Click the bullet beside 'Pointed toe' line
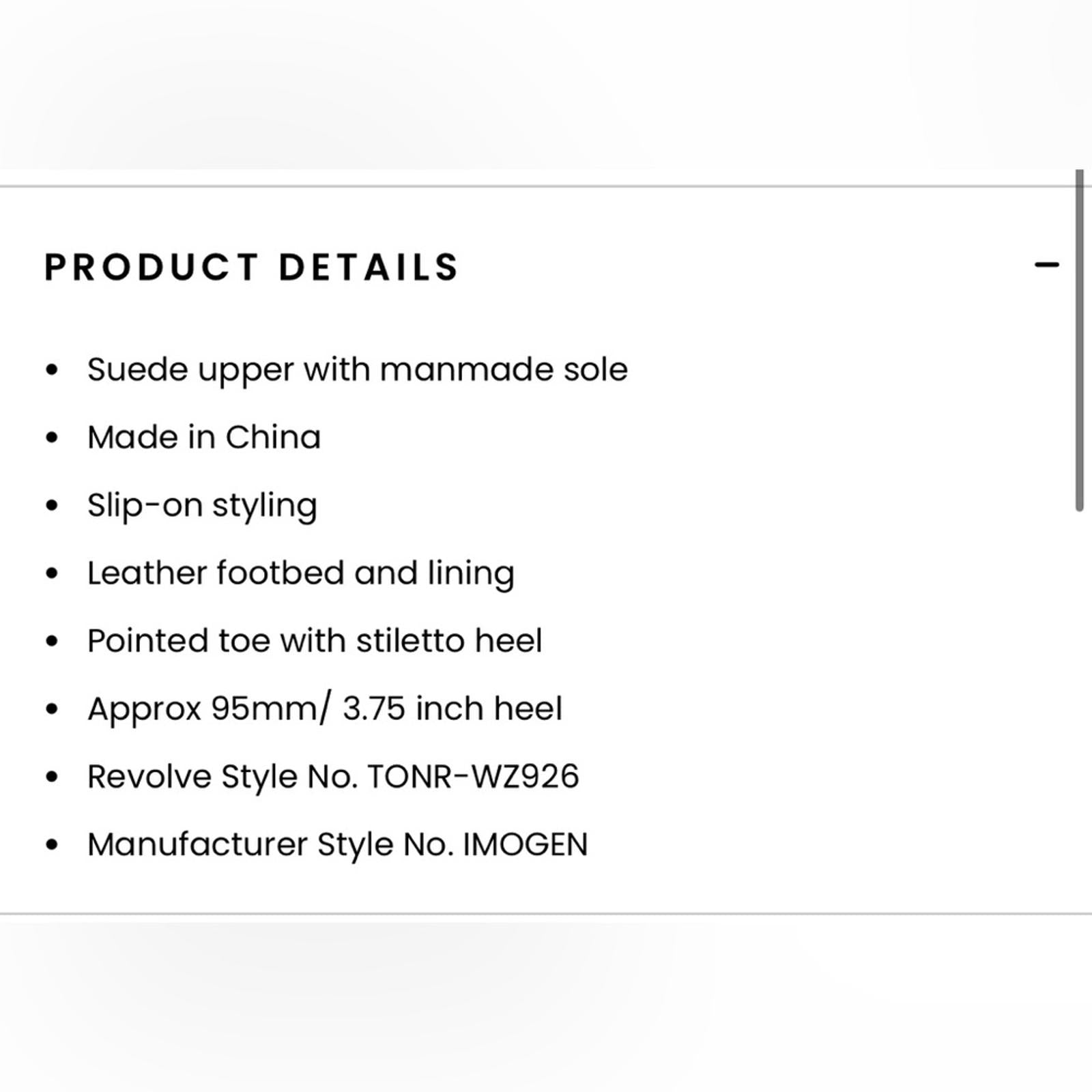 52,641
